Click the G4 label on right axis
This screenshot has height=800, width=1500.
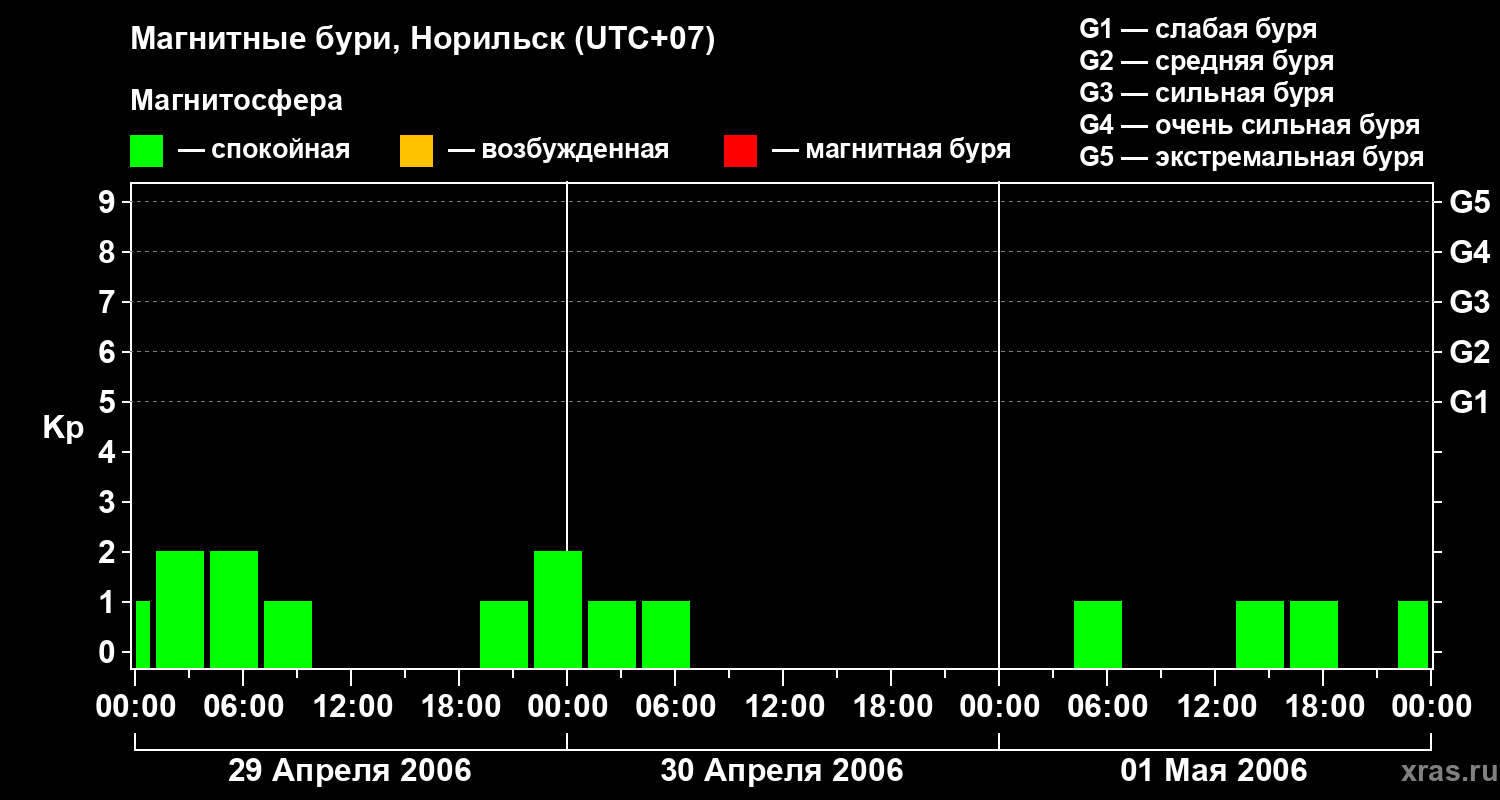(x=1469, y=252)
